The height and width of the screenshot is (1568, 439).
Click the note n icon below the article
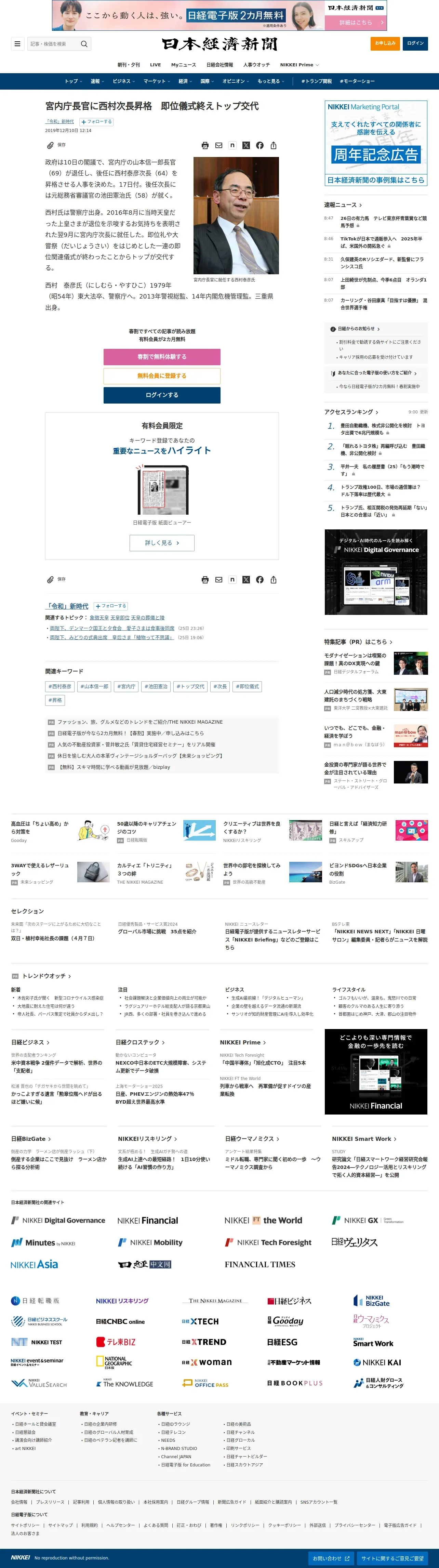click(232, 579)
